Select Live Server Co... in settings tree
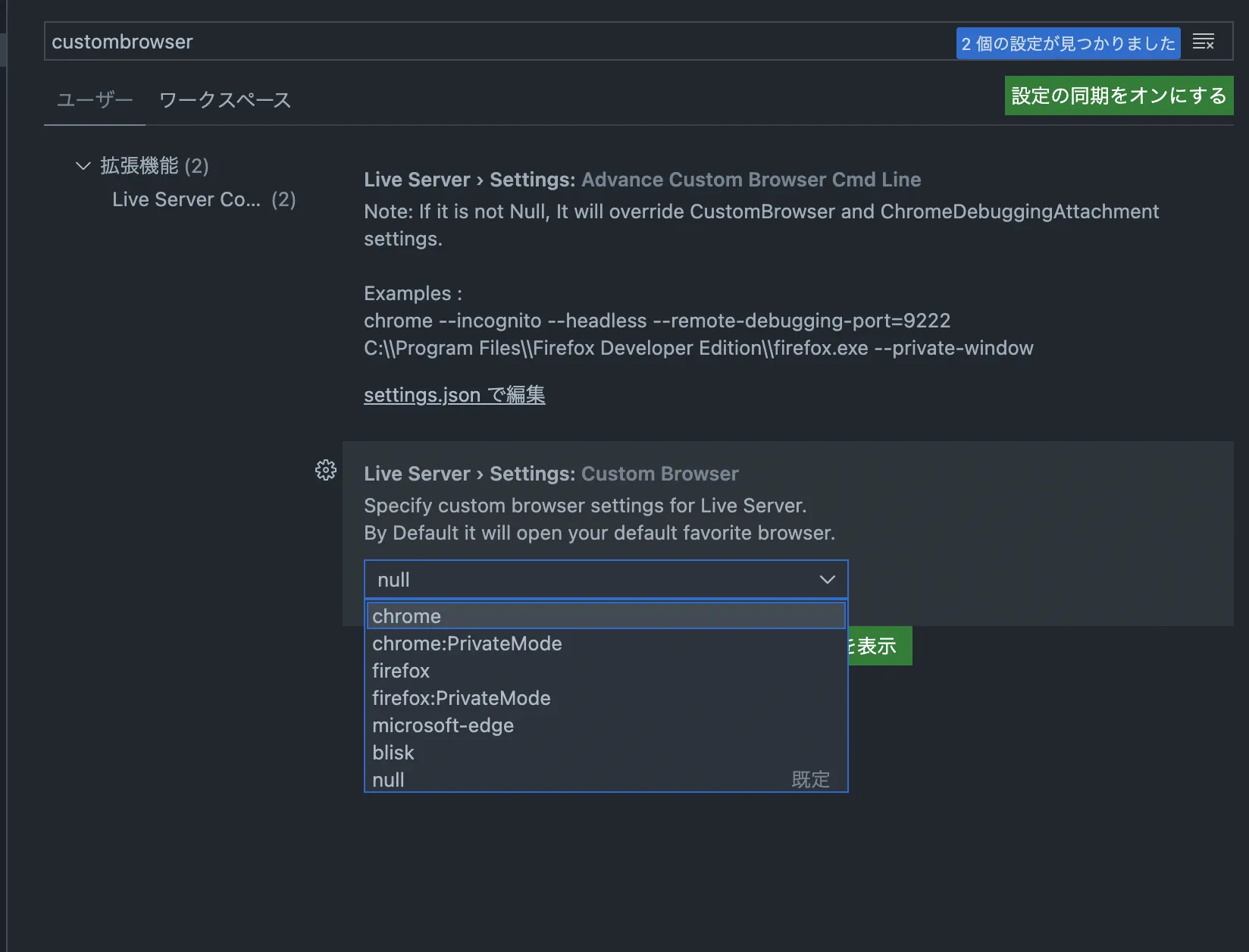The height and width of the screenshot is (952, 1249). [x=186, y=199]
